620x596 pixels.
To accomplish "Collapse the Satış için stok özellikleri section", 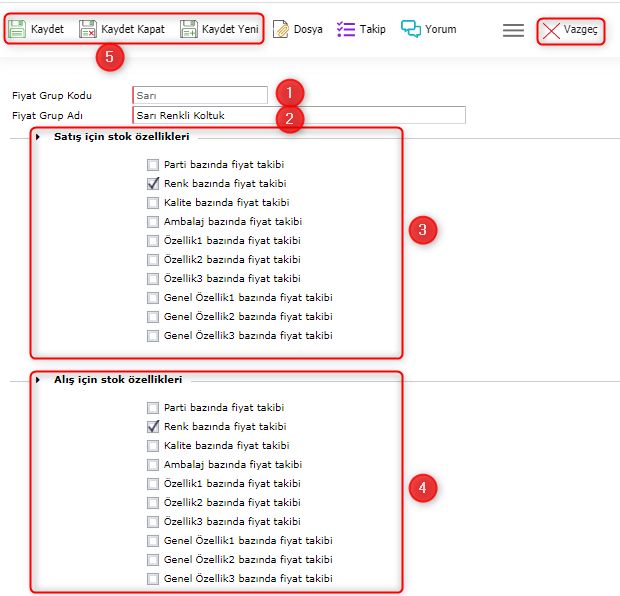I will click(x=39, y=136).
